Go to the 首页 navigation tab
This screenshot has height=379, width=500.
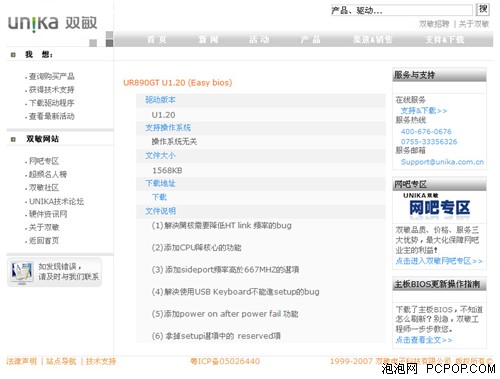(157, 40)
